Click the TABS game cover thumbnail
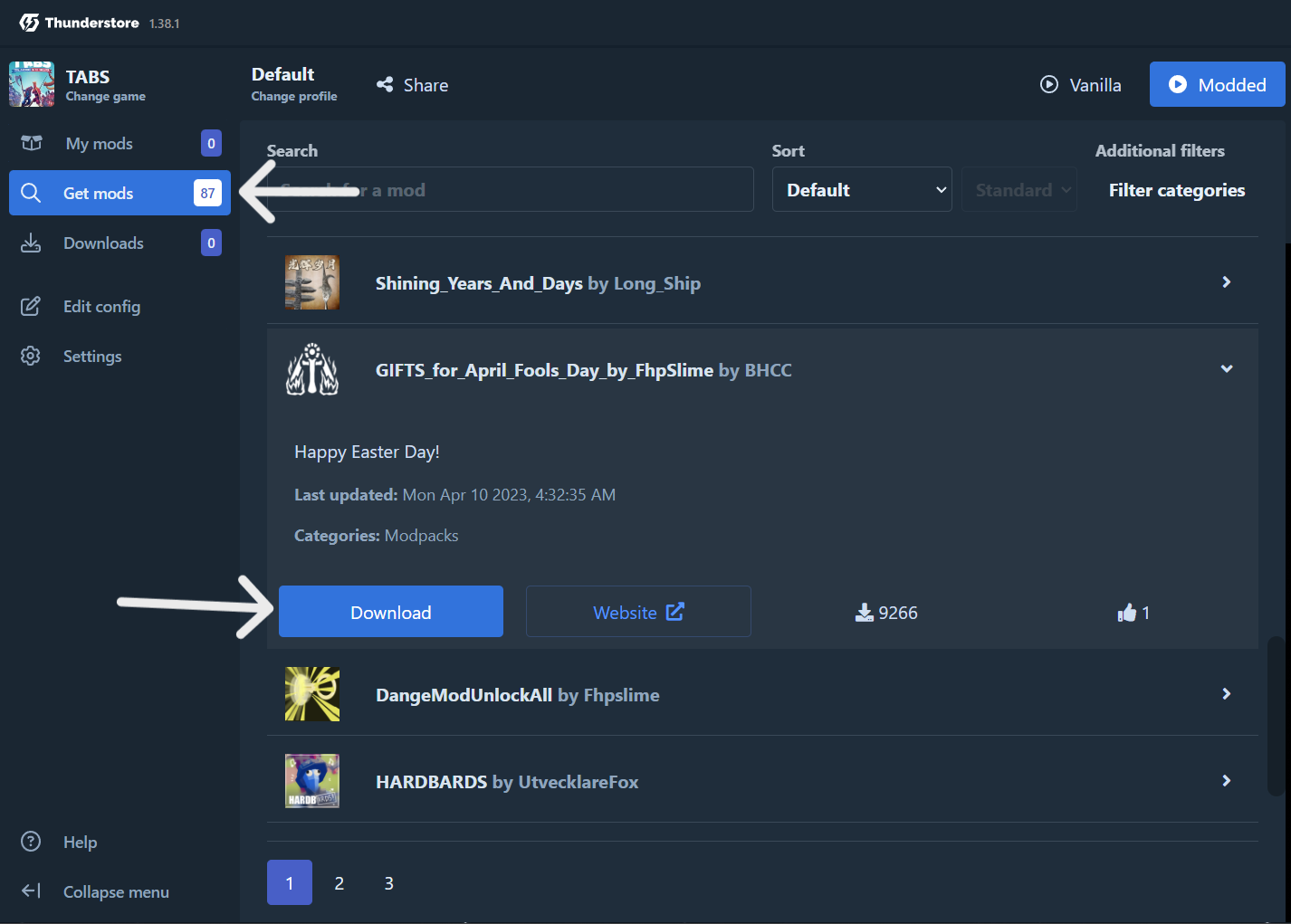 tap(32, 84)
